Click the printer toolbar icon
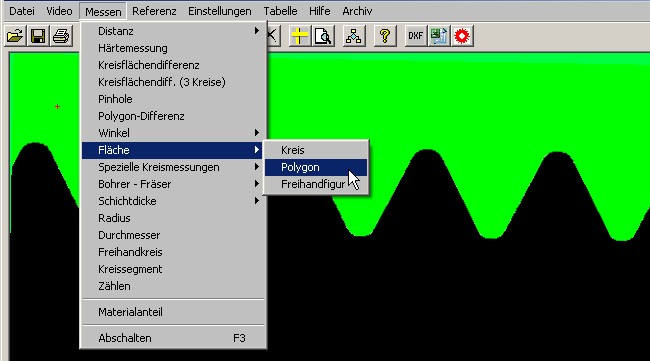Screen dimensions: 650x361 61,36
